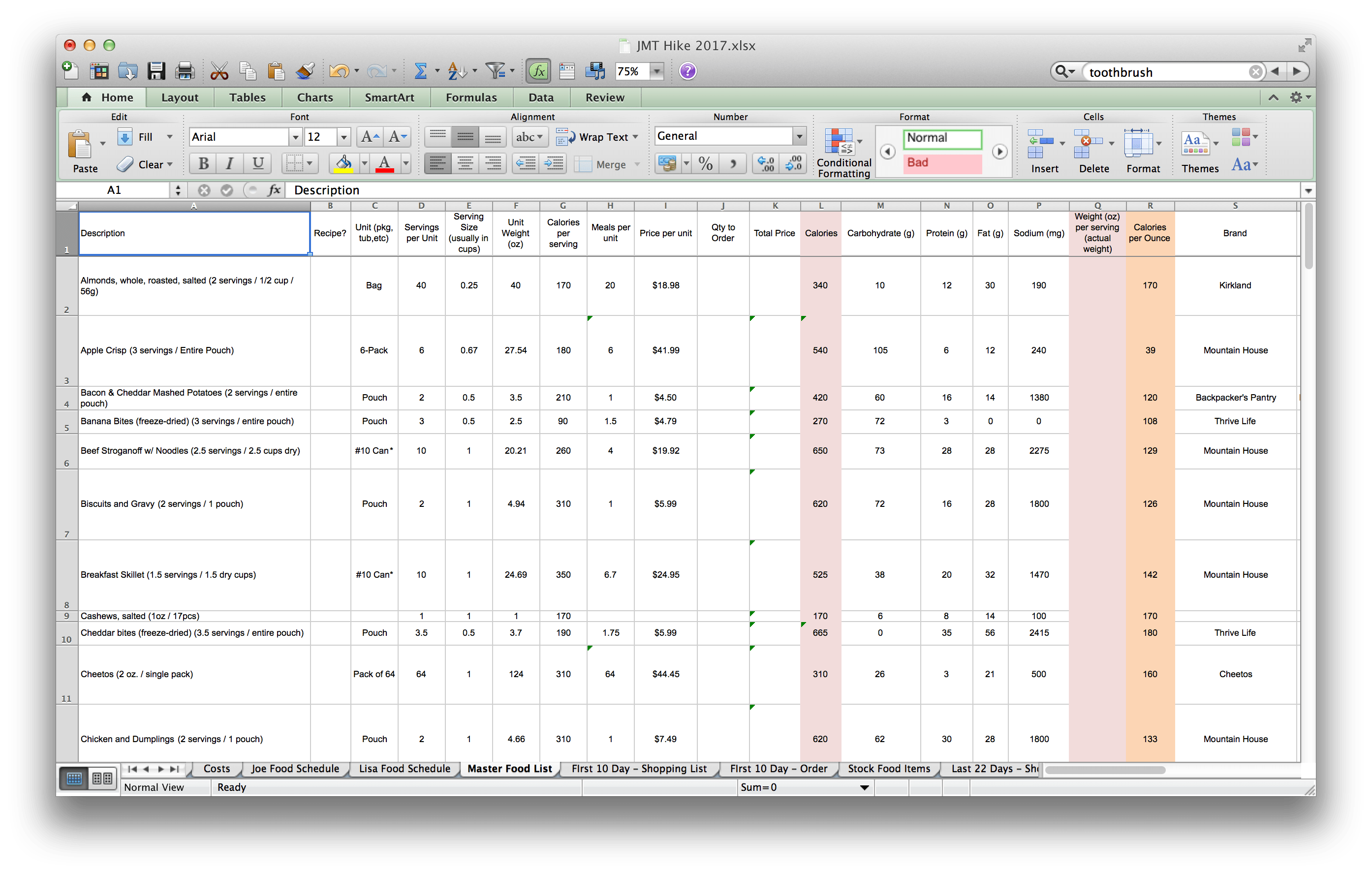Expand the formula bar arrow
The image size is (1372, 874).
tap(1308, 191)
